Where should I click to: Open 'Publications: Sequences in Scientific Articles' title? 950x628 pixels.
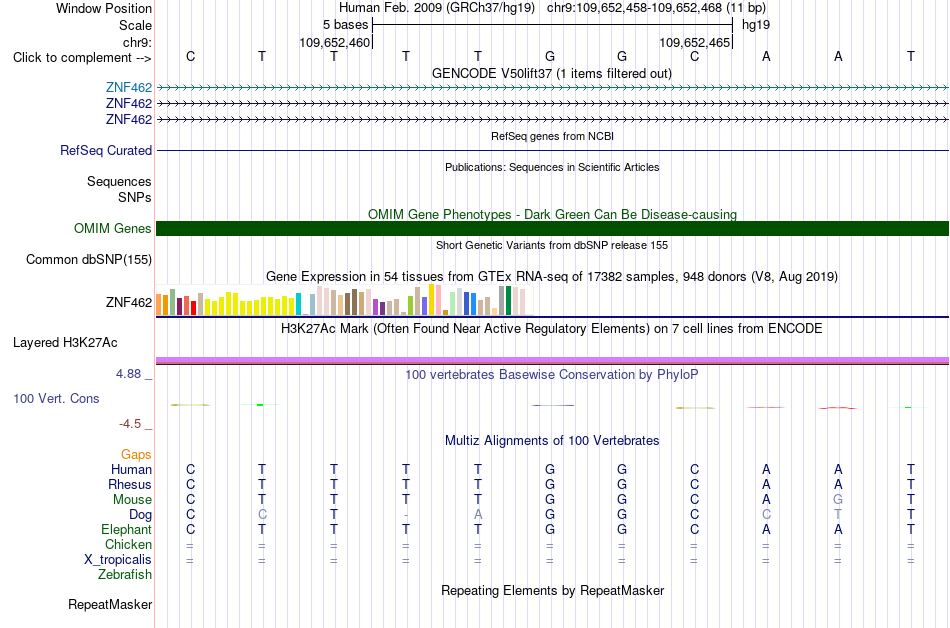(x=552, y=167)
